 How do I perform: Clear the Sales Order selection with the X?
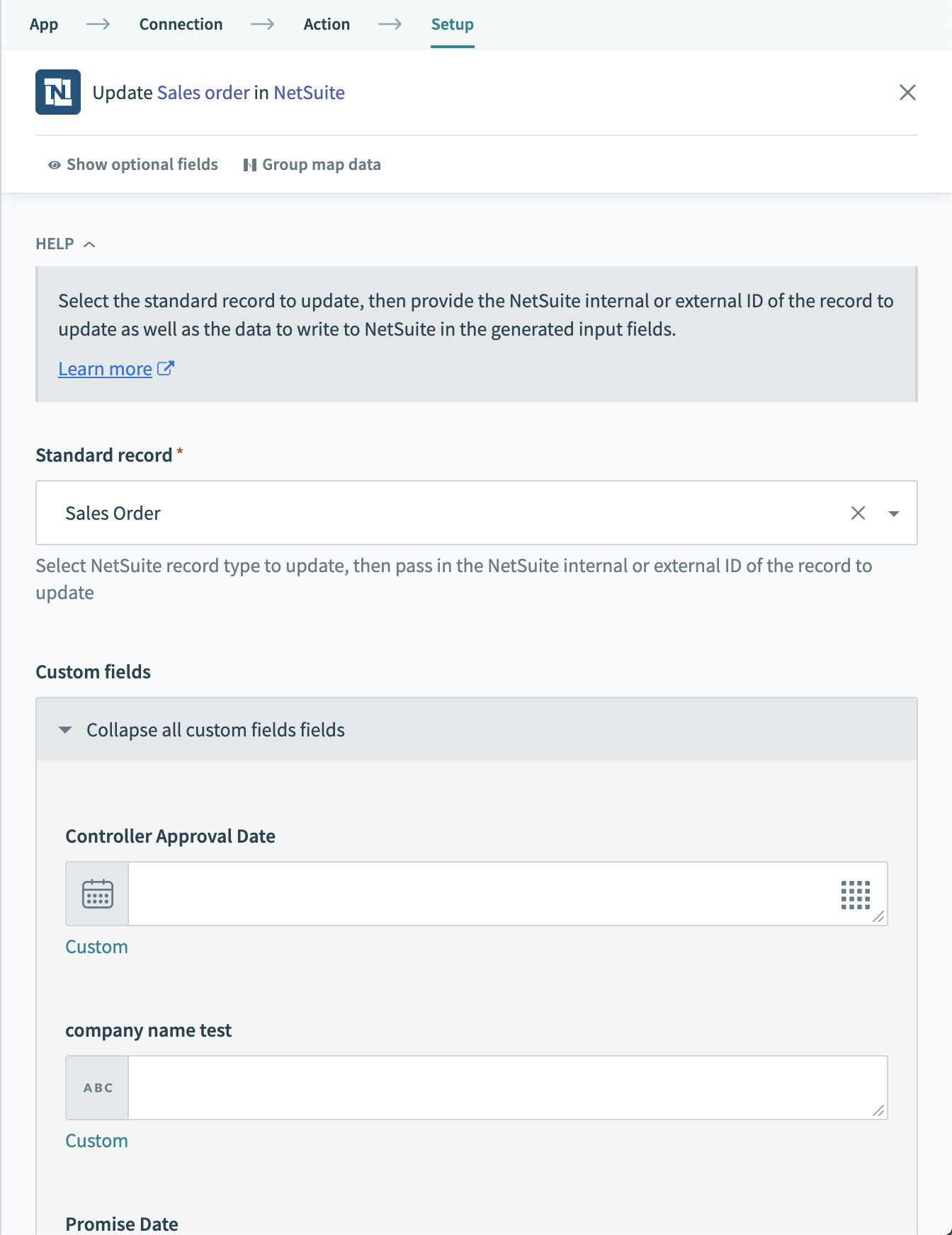click(x=858, y=513)
